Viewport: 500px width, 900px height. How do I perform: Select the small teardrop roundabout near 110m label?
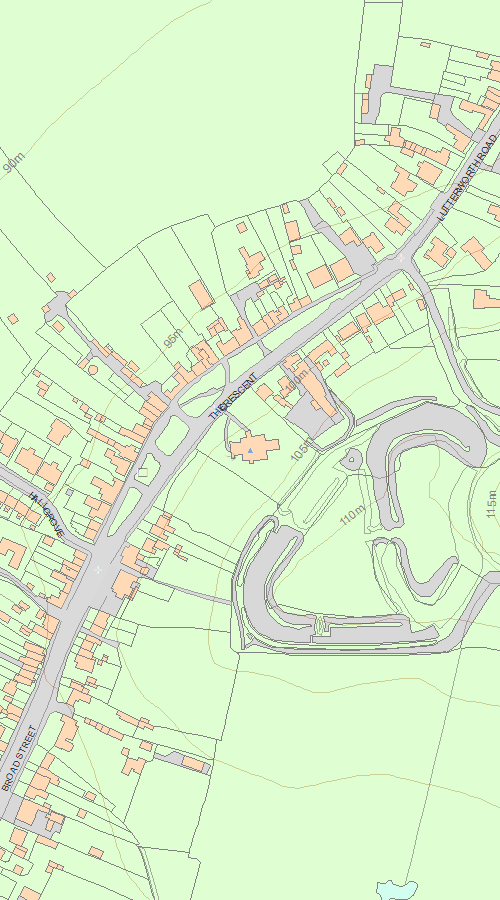click(351, 459)
